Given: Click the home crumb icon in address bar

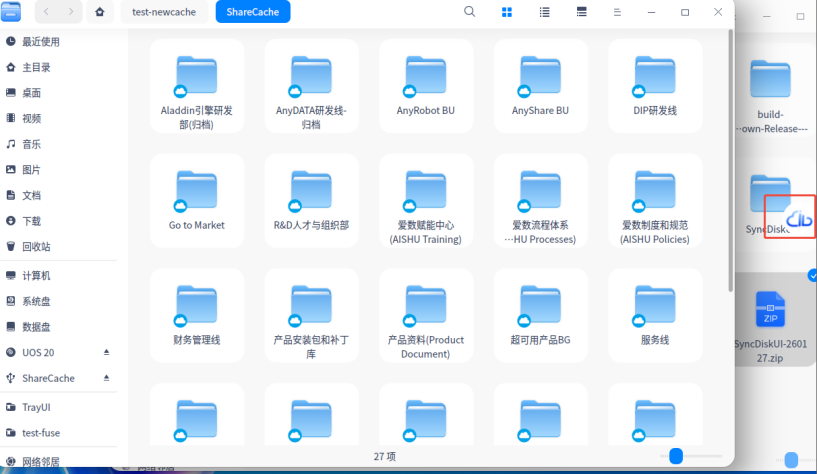Looking at the screenshot, I should point(99,12).
